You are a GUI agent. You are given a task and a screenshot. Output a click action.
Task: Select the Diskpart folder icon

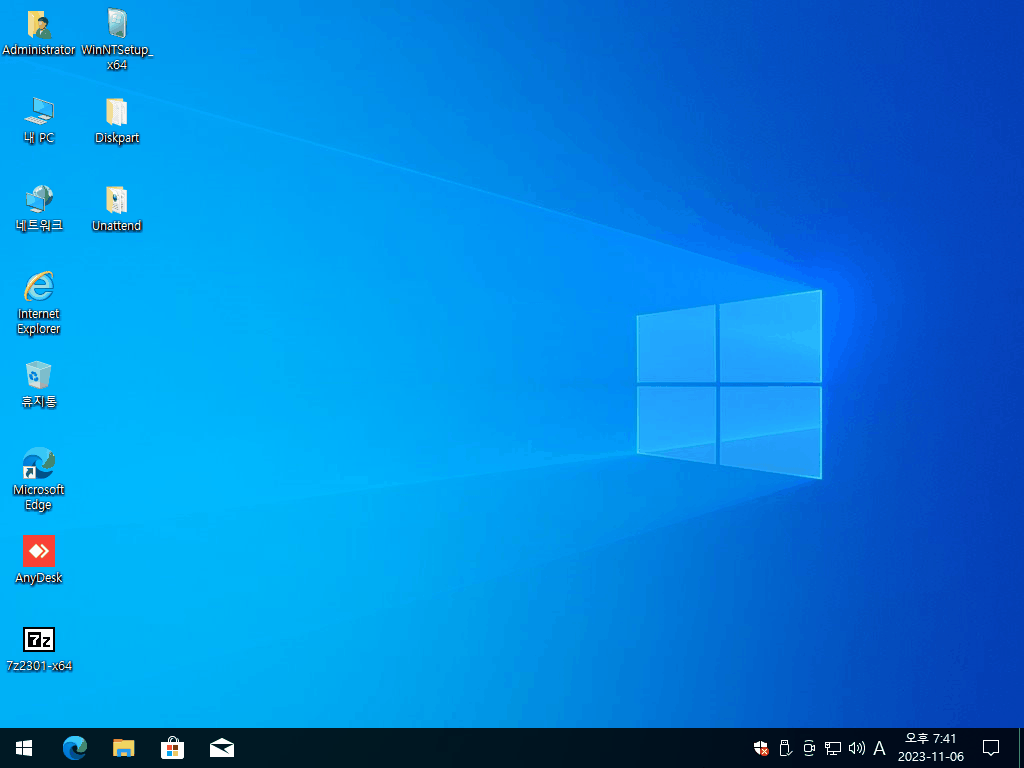pos(117,121)
